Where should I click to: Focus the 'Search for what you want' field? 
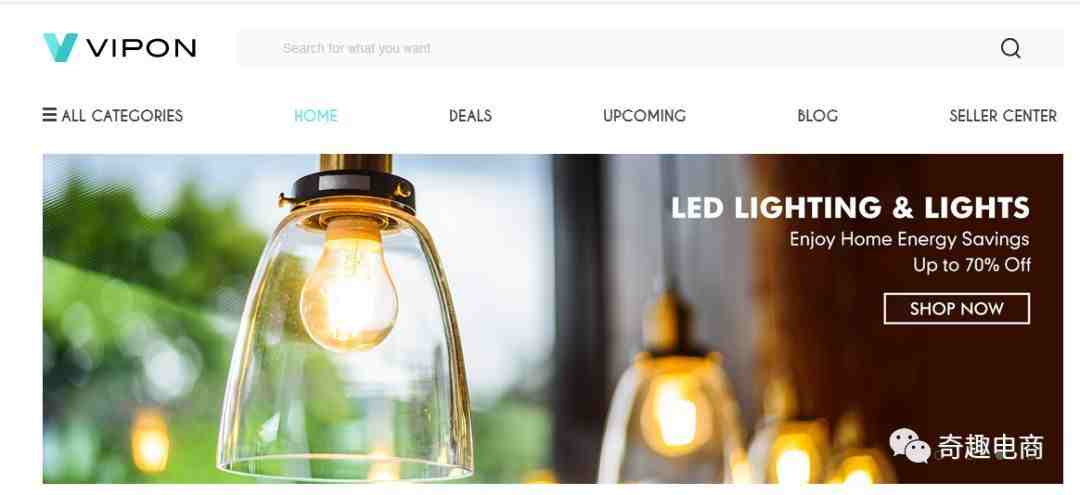pyautogui.click(x=650, y=48)
